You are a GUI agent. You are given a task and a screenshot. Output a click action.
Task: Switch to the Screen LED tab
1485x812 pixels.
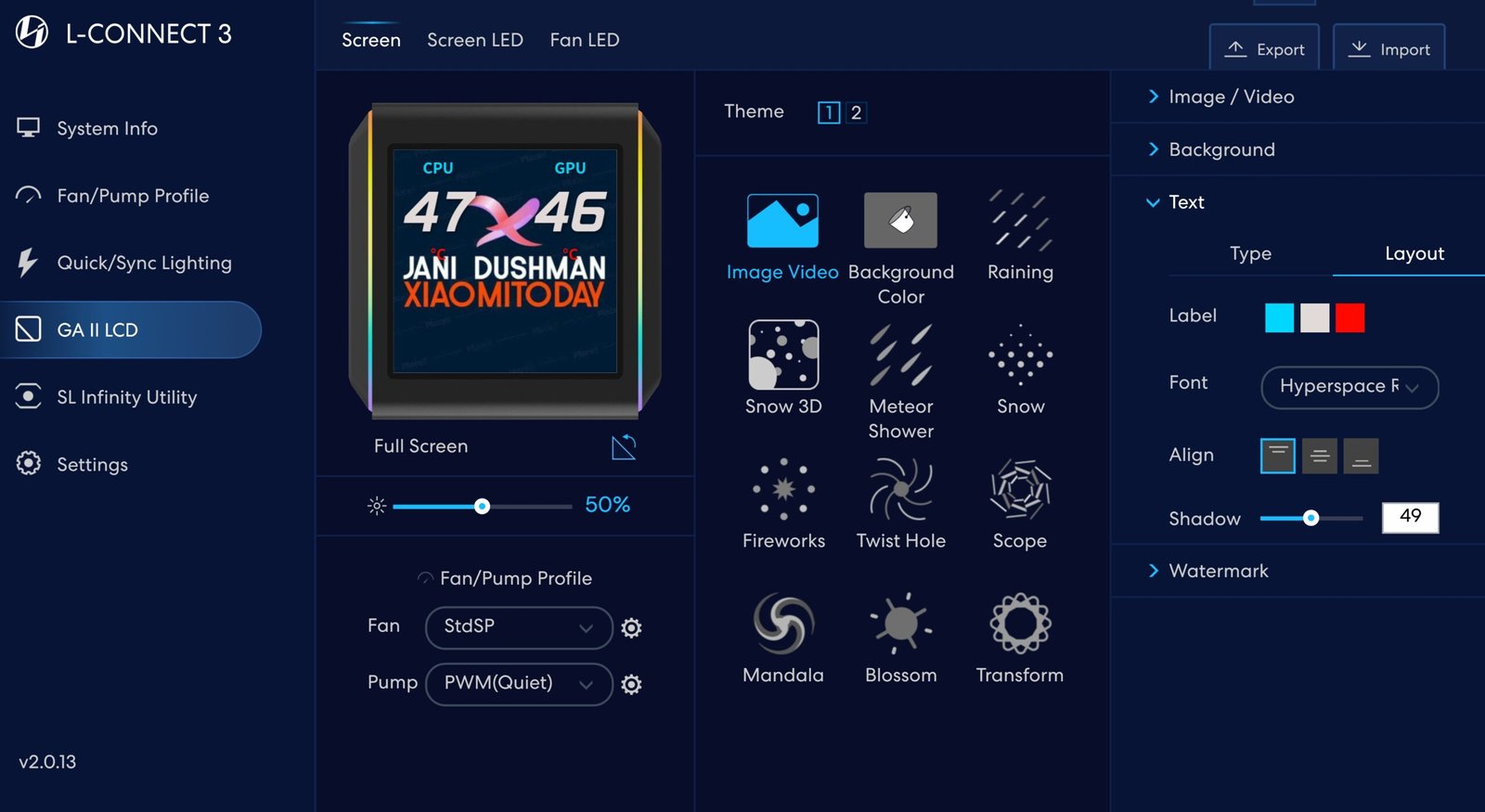(x=474, y=40)
